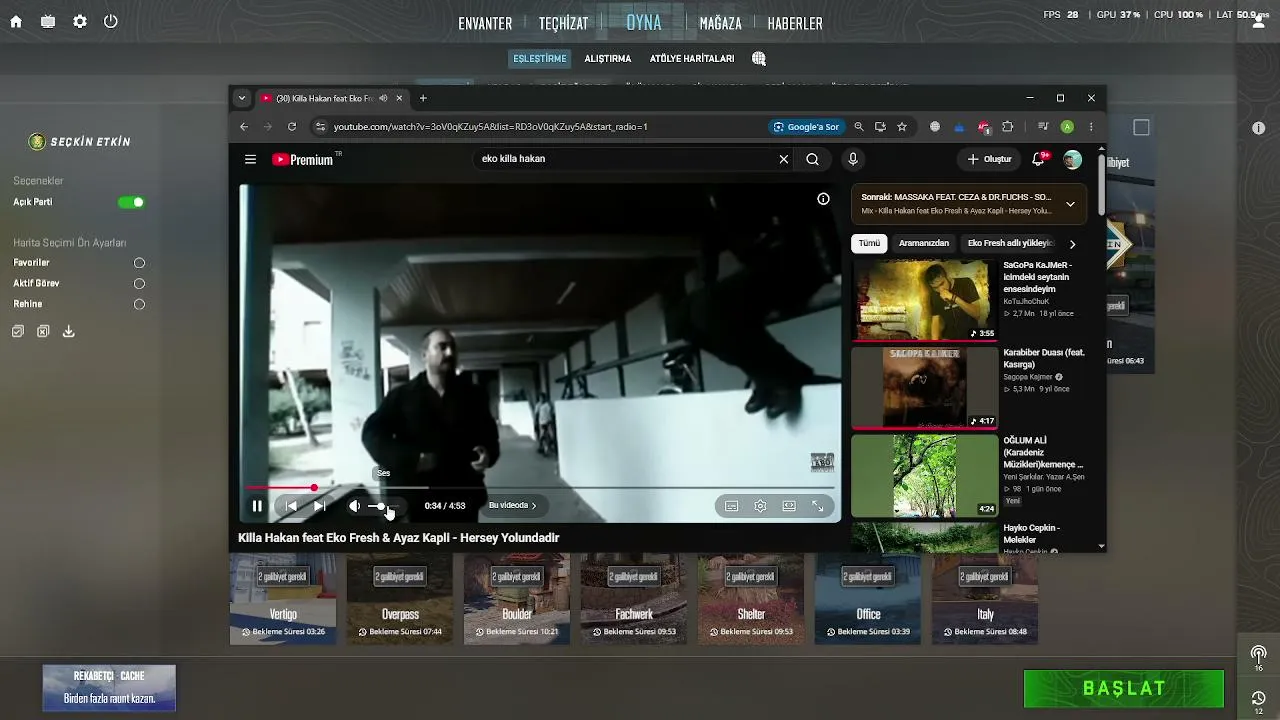Switch video to theater mode

789,506
